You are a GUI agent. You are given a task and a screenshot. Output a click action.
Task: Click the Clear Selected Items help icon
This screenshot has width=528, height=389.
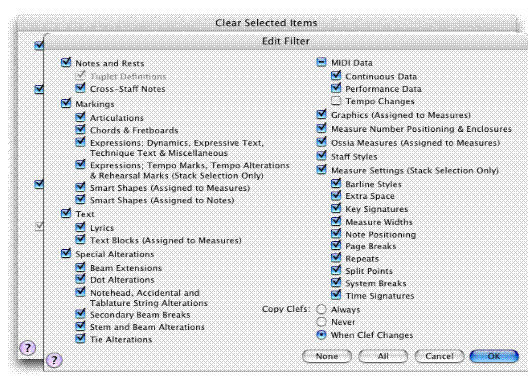click(27, 348)
